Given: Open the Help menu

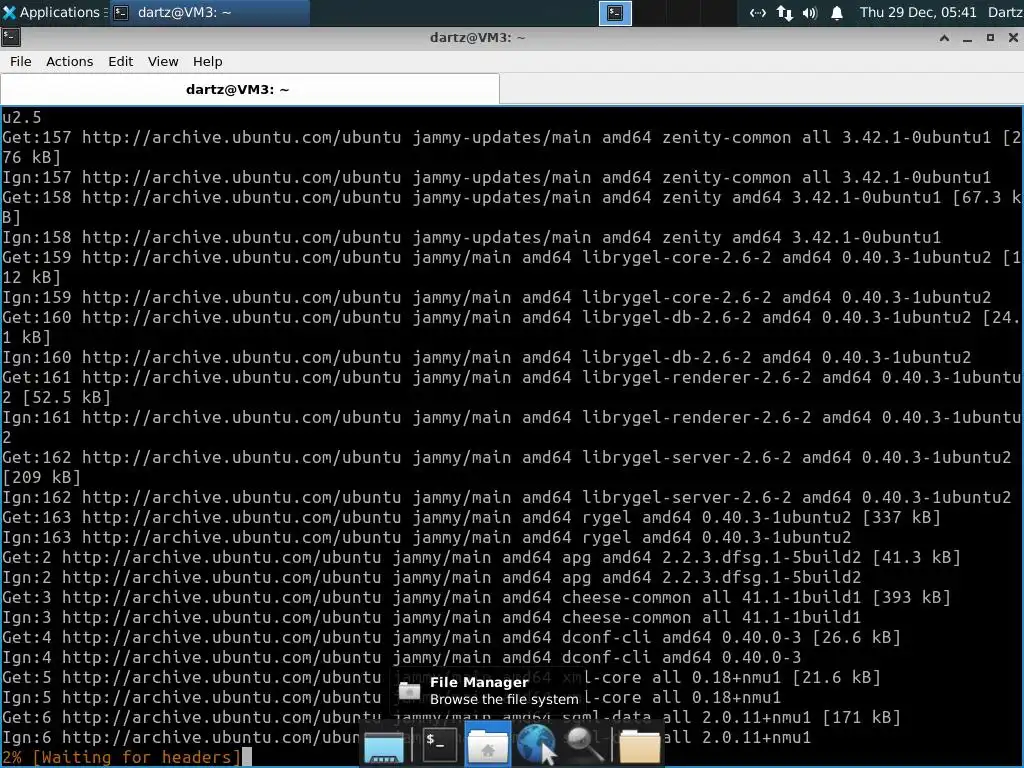Looking at the screenshot, I should (208, 61).
